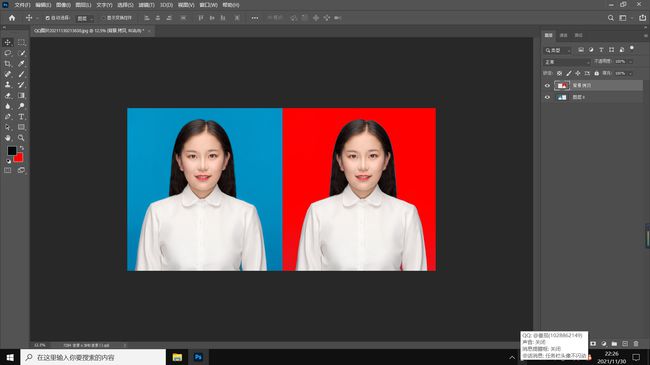The height and width of the screenshot is (365, 650).
Task: Select the Rectangle shape tool
Action: [21, 127]
